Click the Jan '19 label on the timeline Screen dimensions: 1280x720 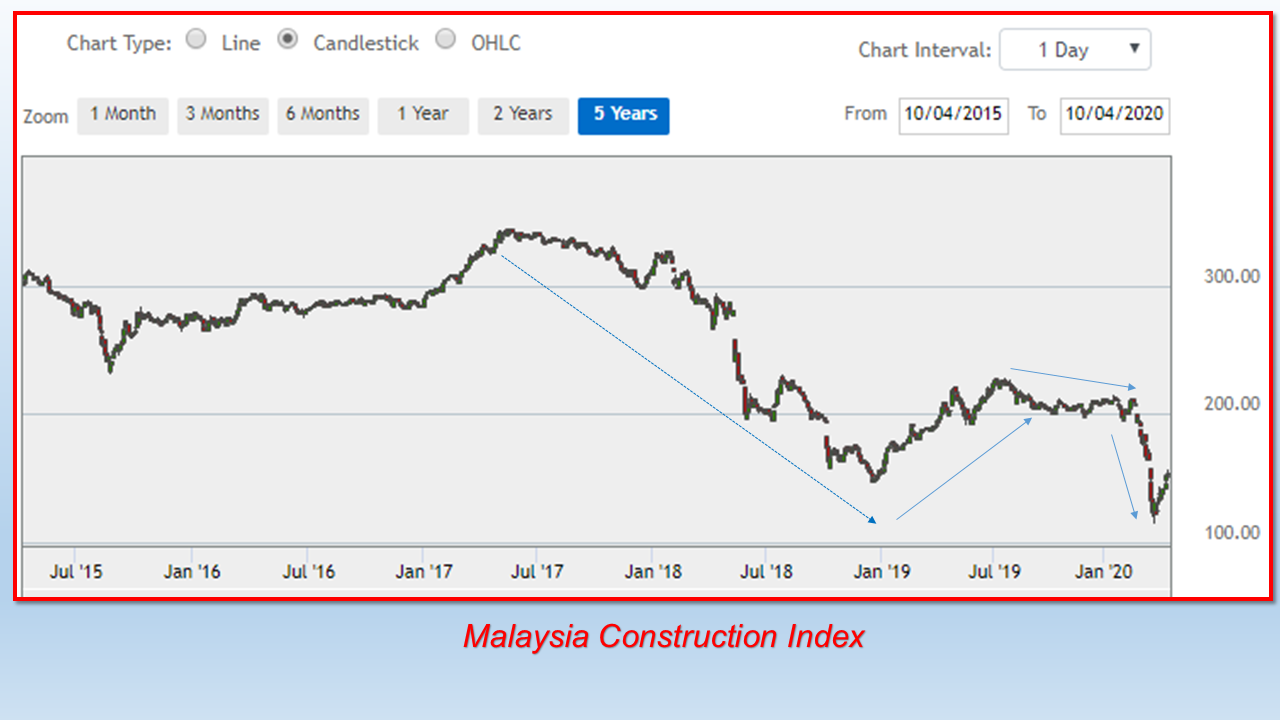coord(884,571)
